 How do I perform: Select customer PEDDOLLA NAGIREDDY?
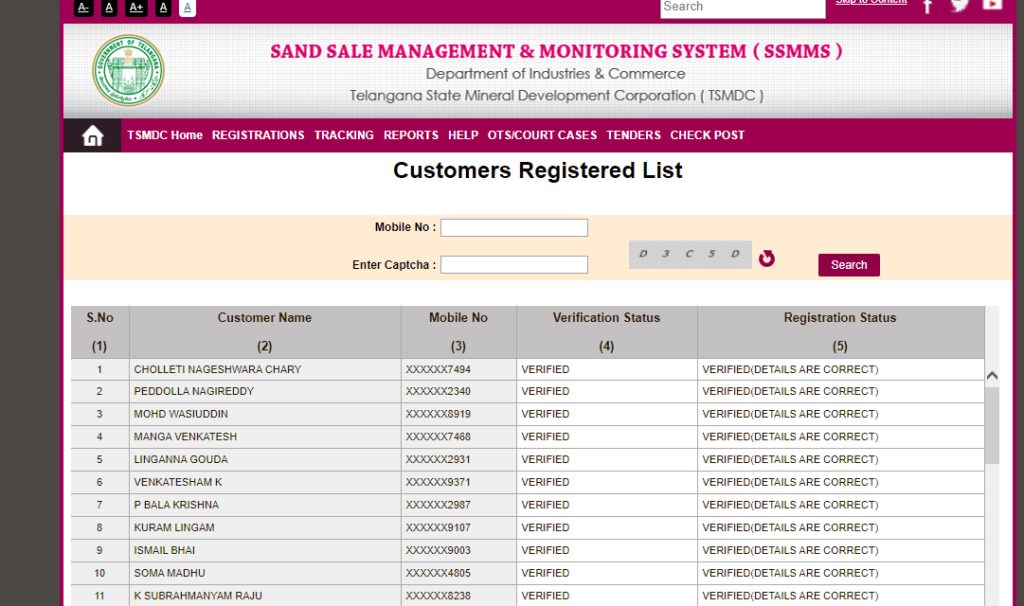194,391
